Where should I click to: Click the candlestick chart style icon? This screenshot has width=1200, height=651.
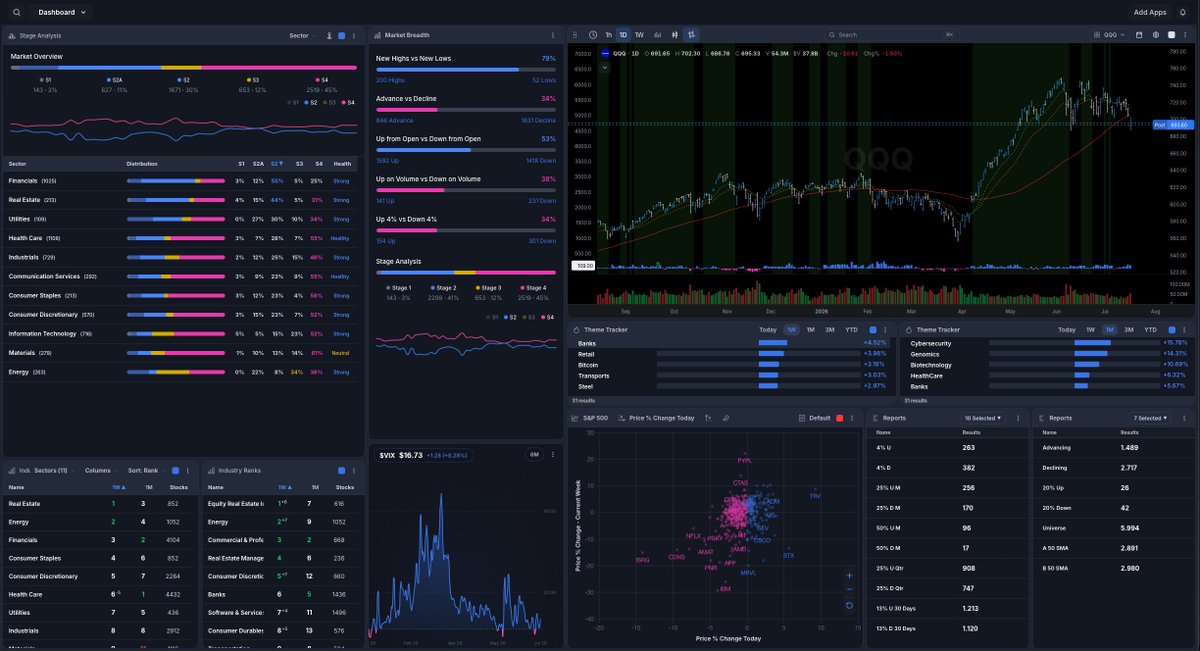674,34
